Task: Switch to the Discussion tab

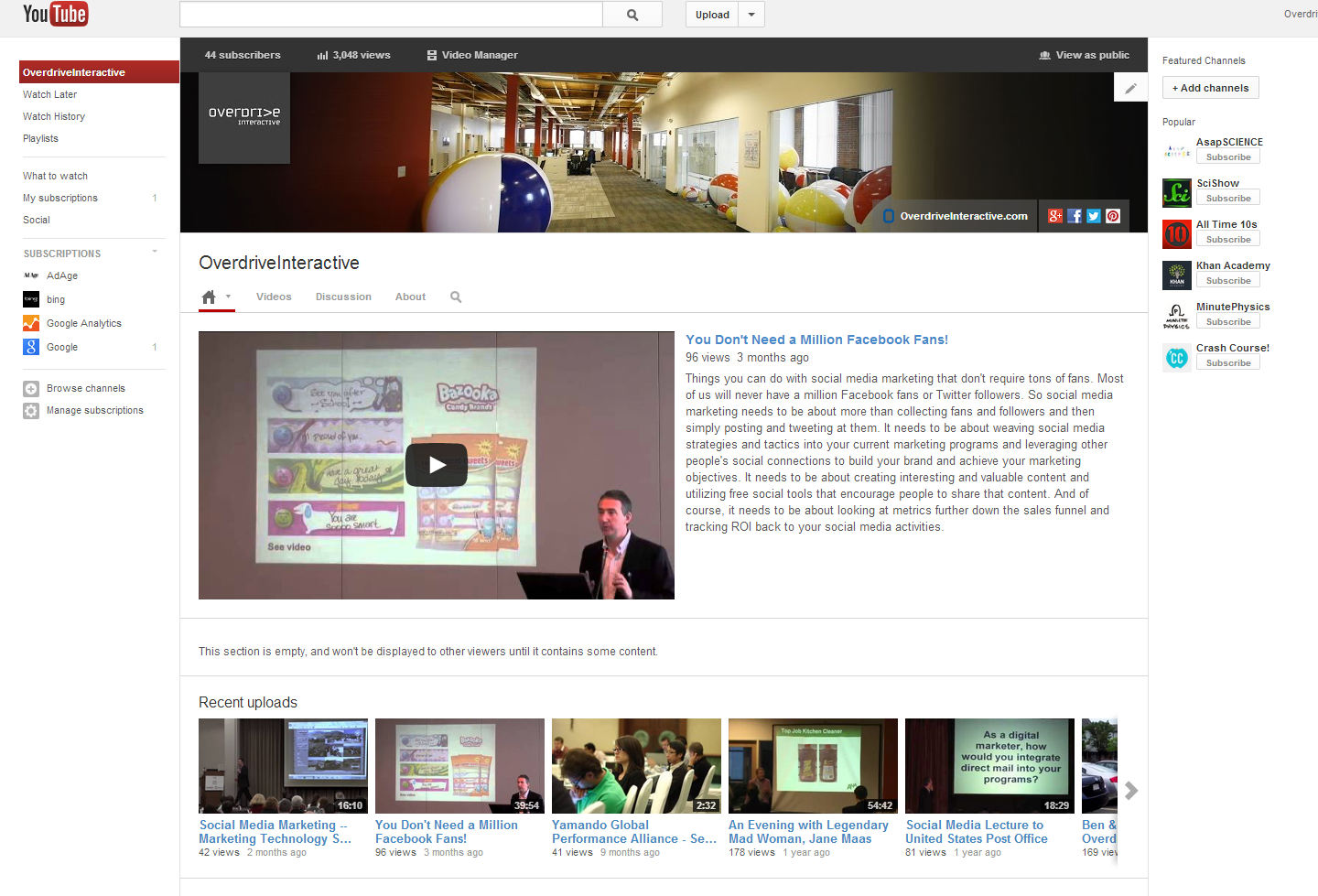Action: coord(343,297)
